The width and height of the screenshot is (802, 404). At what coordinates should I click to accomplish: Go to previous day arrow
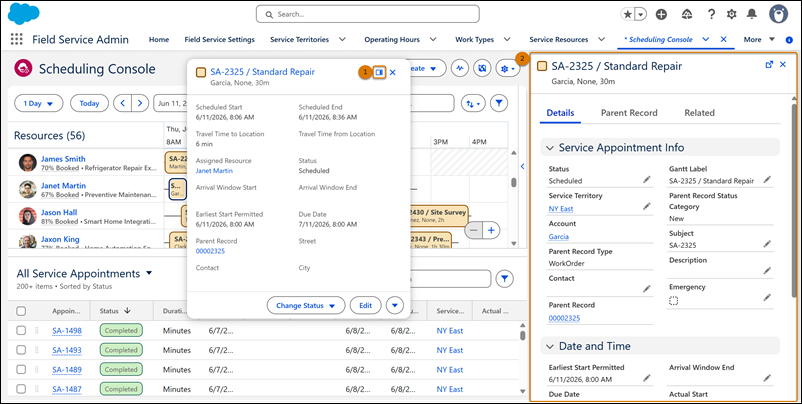tap(122, 103)
